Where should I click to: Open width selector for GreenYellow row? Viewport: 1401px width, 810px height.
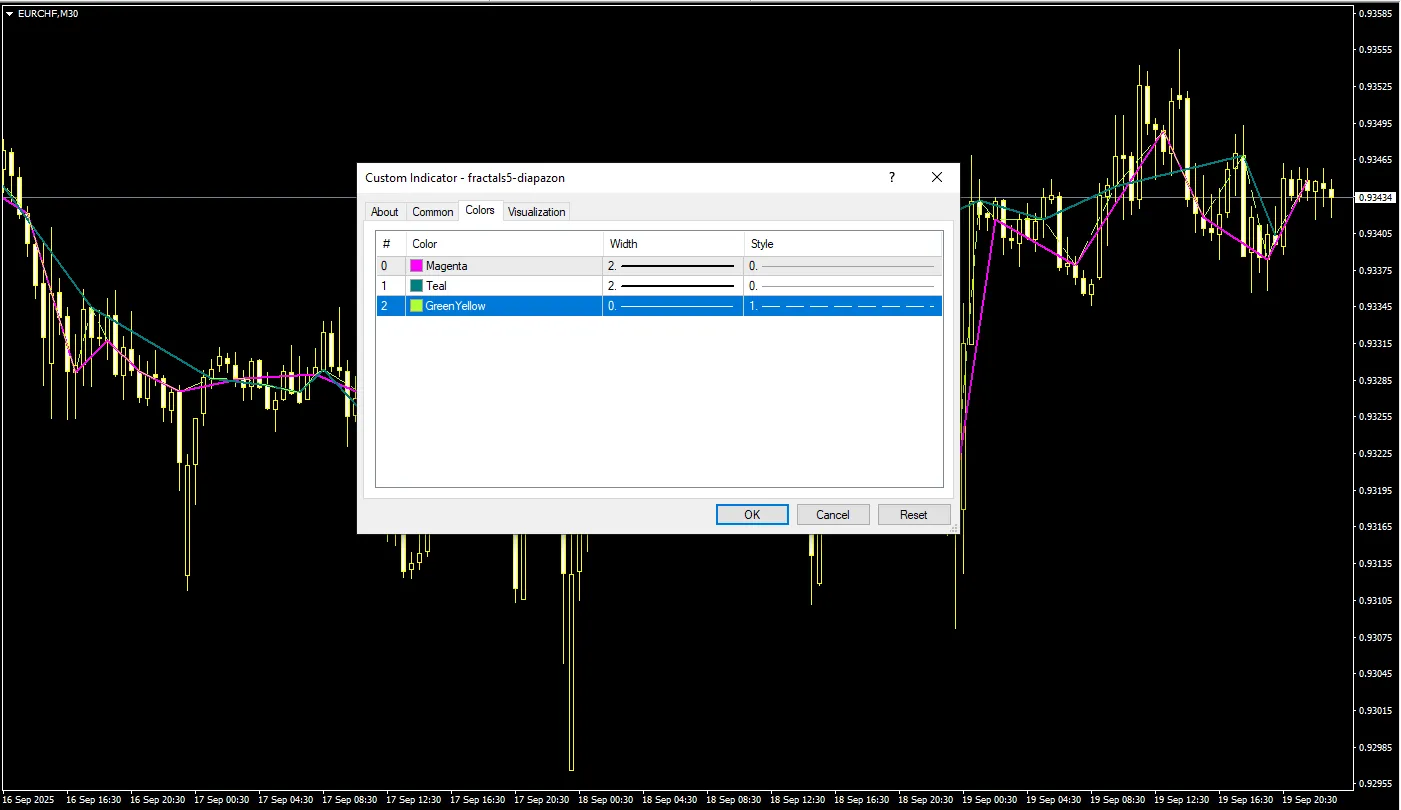coord(673,306)
